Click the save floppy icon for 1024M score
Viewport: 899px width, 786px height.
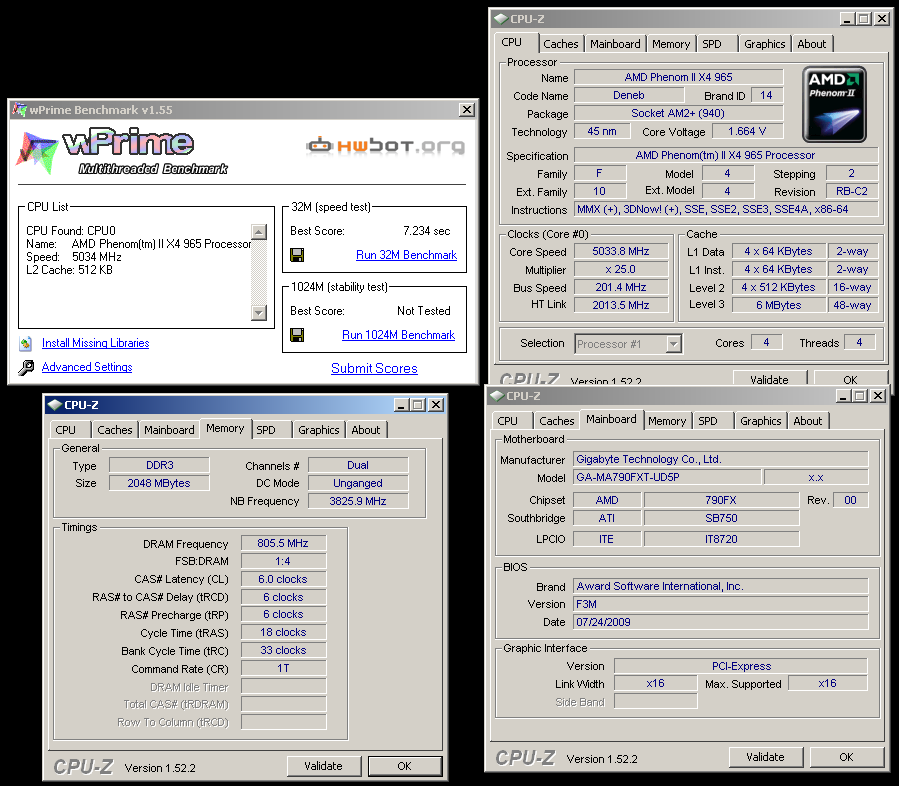tap(297, 335)
